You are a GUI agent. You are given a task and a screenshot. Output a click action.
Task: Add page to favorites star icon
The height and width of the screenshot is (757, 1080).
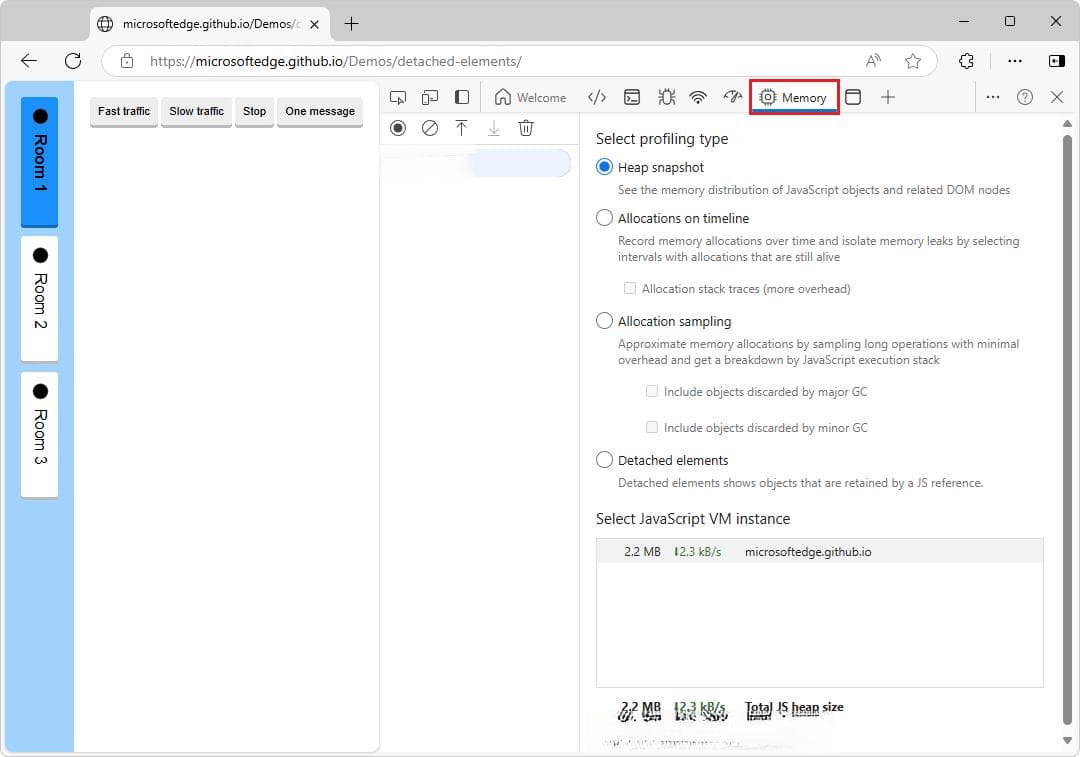[x=913, y=61]
